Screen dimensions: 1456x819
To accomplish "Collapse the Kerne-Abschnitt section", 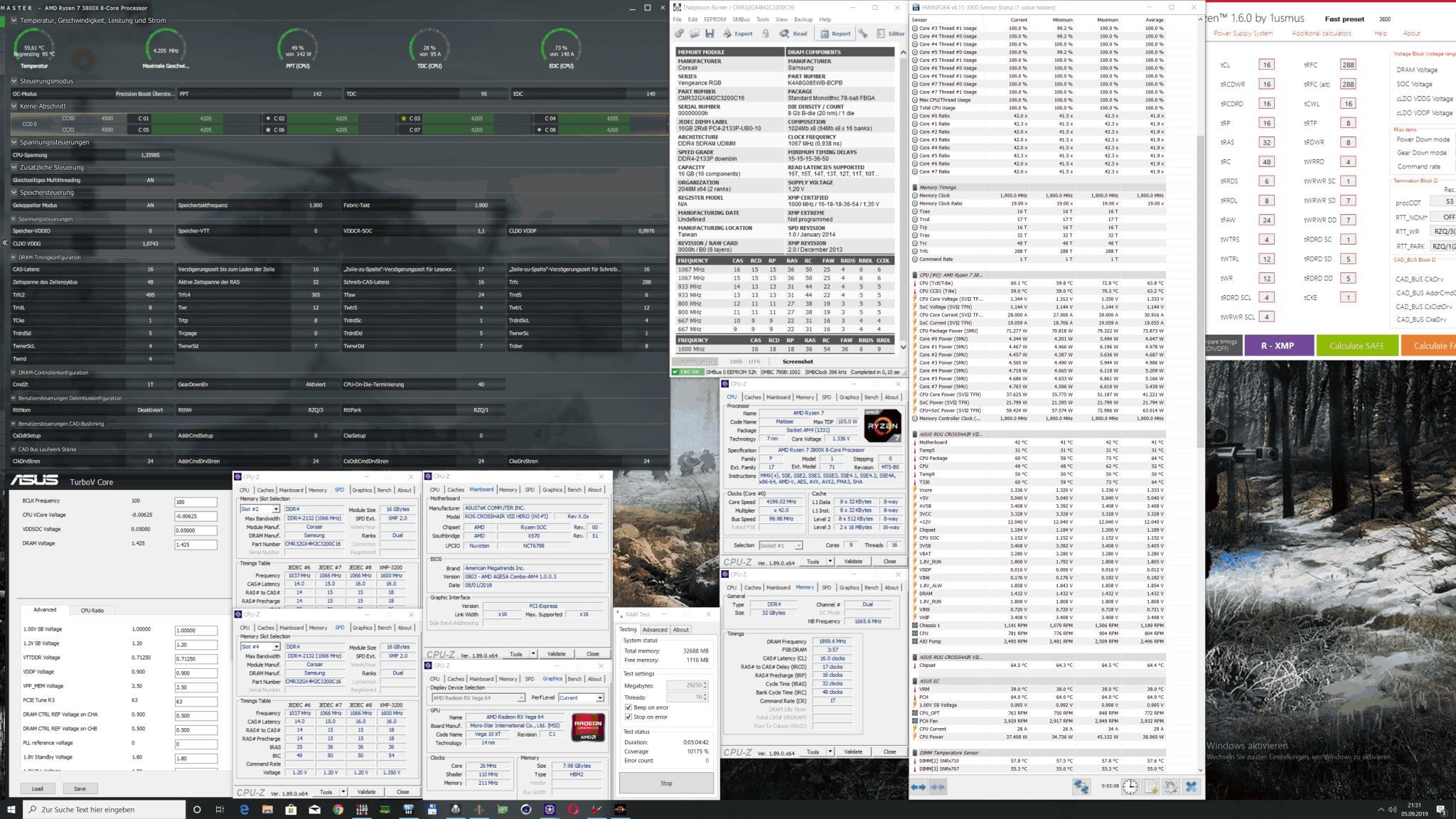I will click(14, 106).
